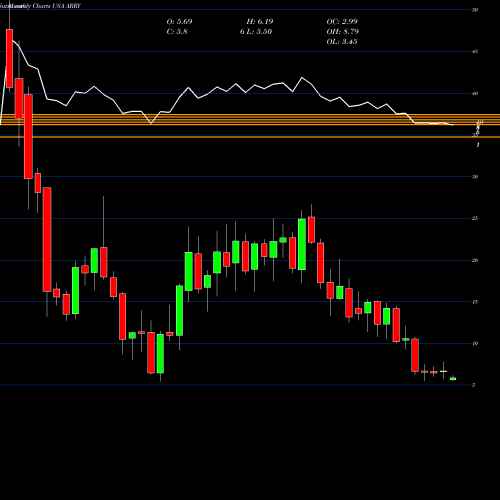
Task: Click the 50 price axis label
Action: (475, 10)
